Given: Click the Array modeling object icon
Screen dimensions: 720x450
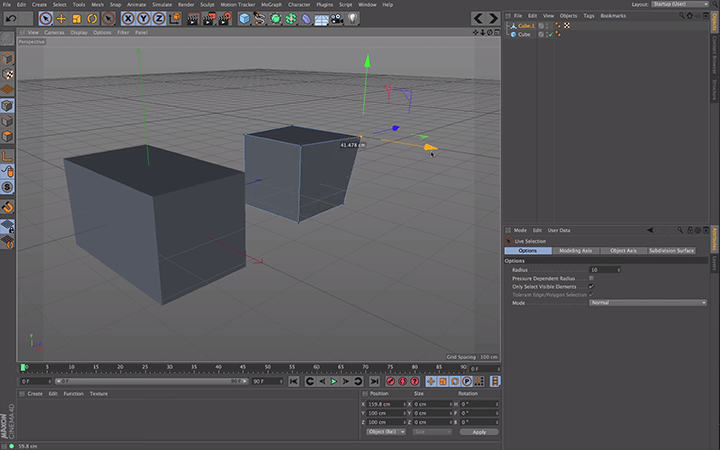Looking at the screenshot, I should pyautogui.click(x=291, y=19).
